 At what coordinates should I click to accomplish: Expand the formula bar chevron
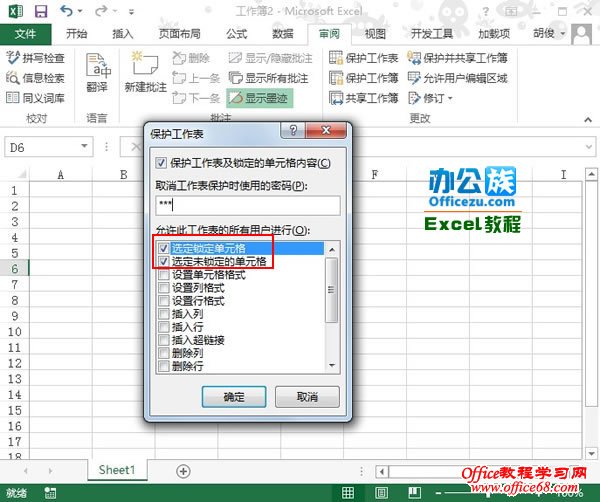(589, 147)
